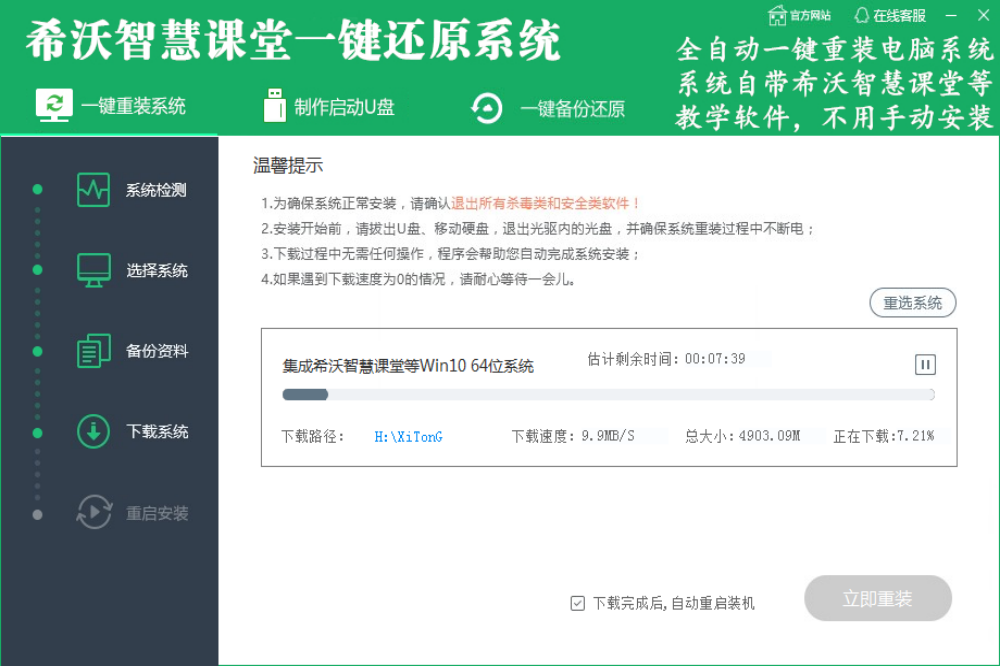1000x666 pixels.
Task: Click the 立即重装 button
Action: click(x=878, y=598)
